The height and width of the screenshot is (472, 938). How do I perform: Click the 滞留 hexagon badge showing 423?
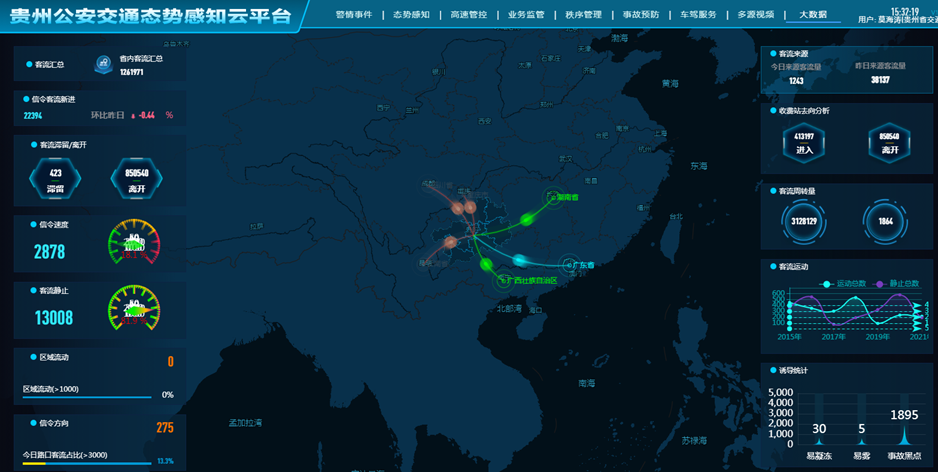pyautogui.click(x=56, y=179)
